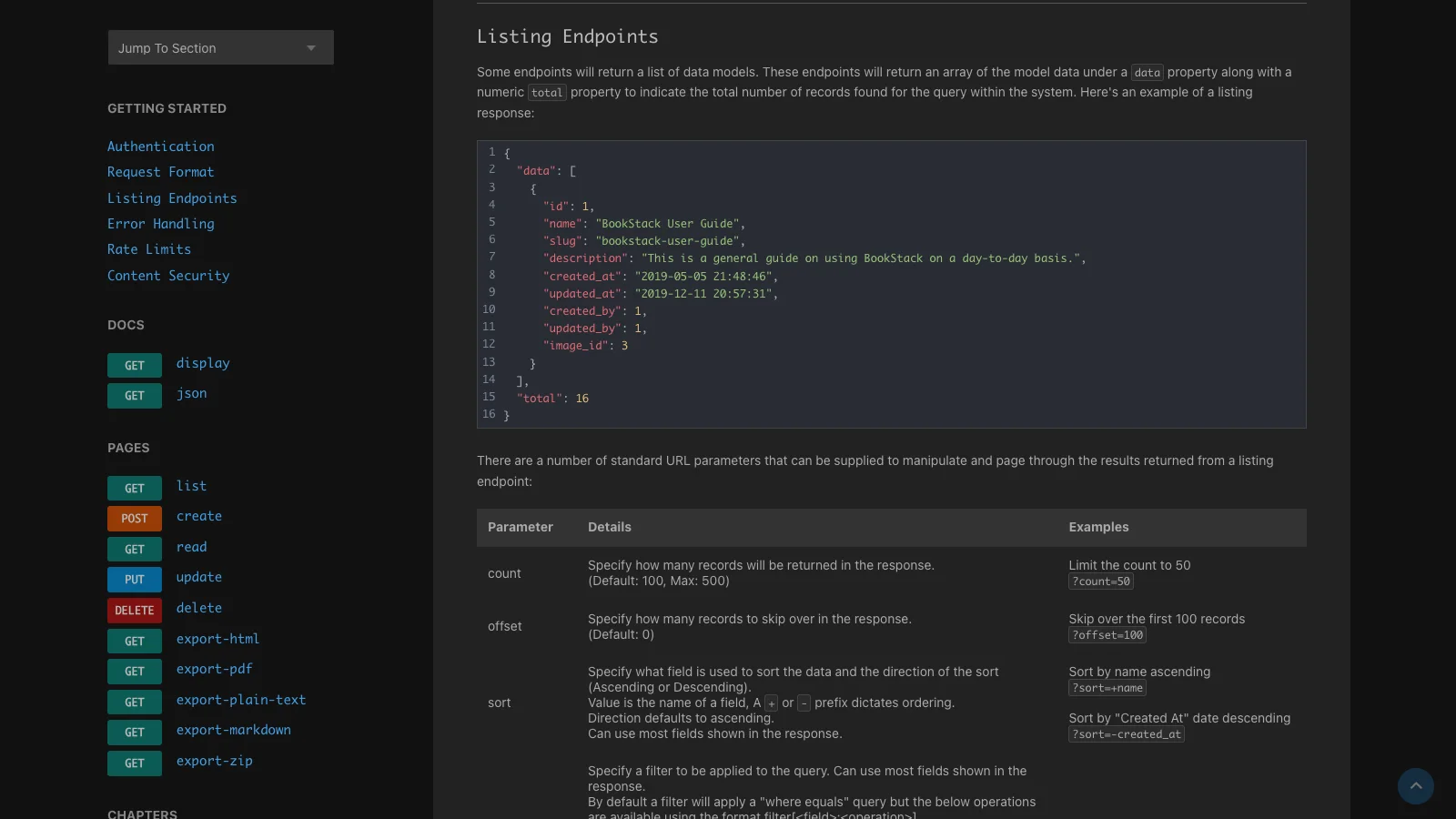Open the pages delete endpoint

point(199,608)
